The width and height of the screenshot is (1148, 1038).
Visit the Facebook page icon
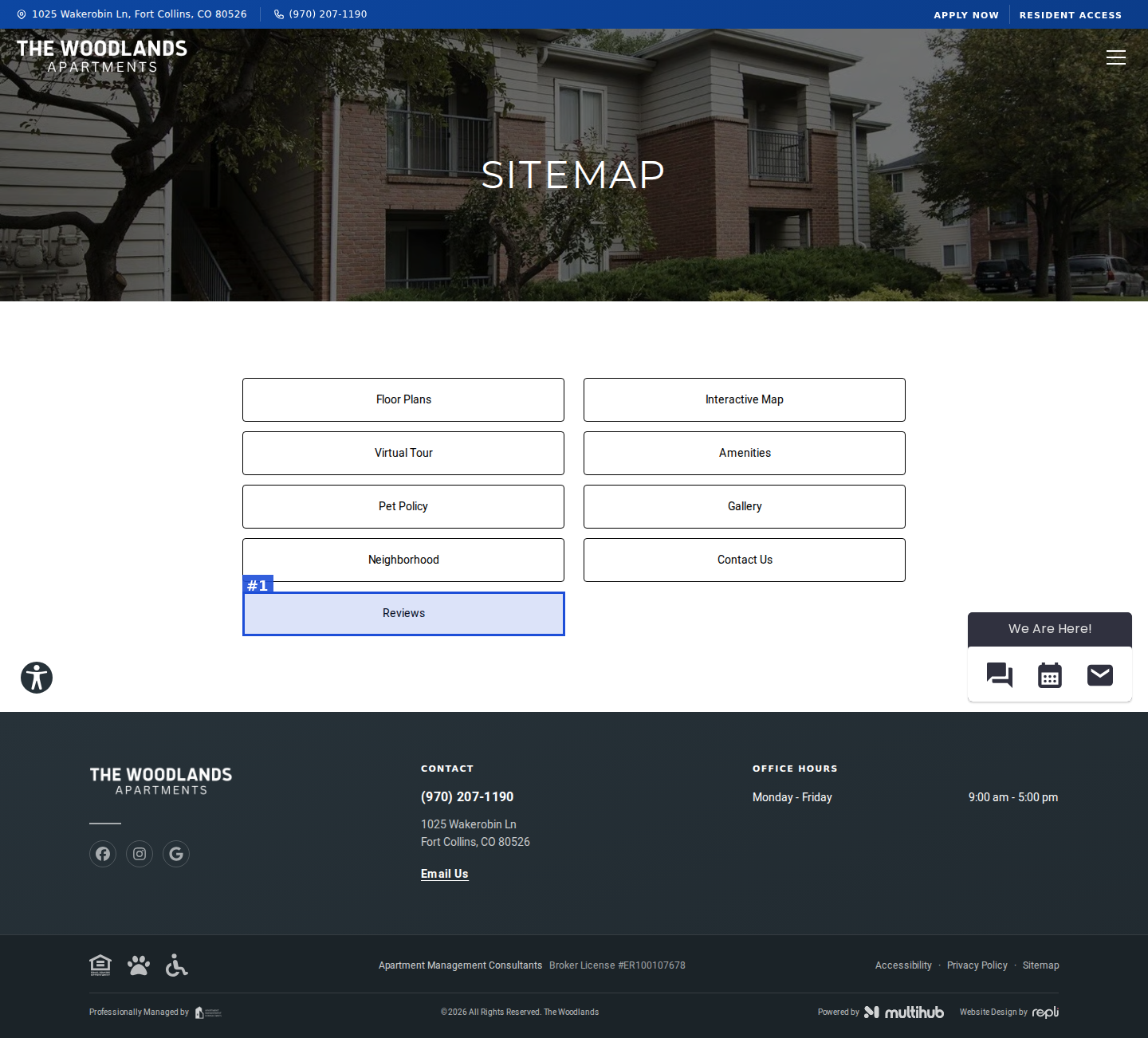[103, 854]
